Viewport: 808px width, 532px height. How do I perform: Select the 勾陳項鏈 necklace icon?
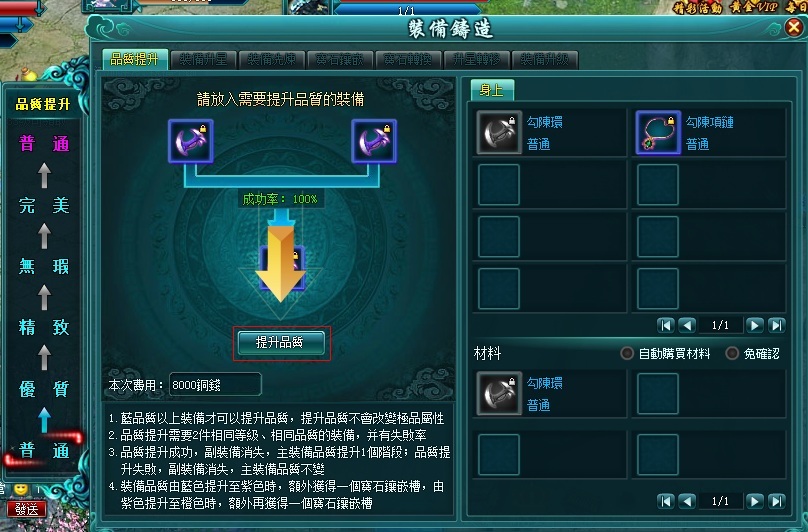[x=658, y=132]
